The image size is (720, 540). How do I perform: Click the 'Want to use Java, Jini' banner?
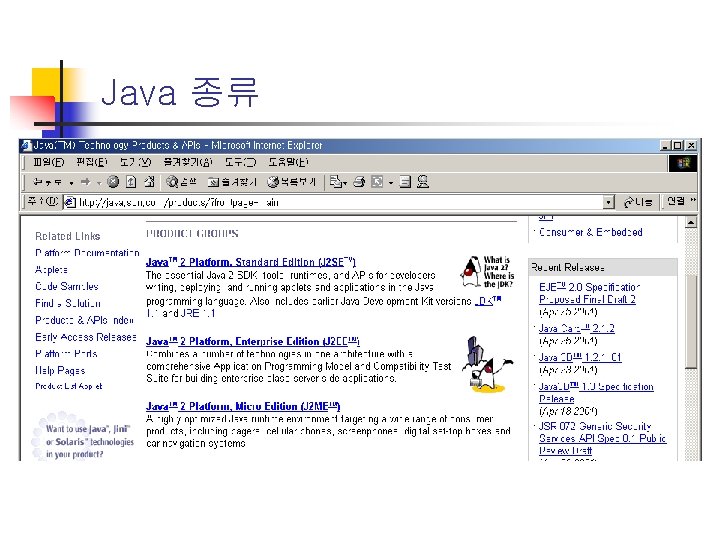(x=84, y=436)
